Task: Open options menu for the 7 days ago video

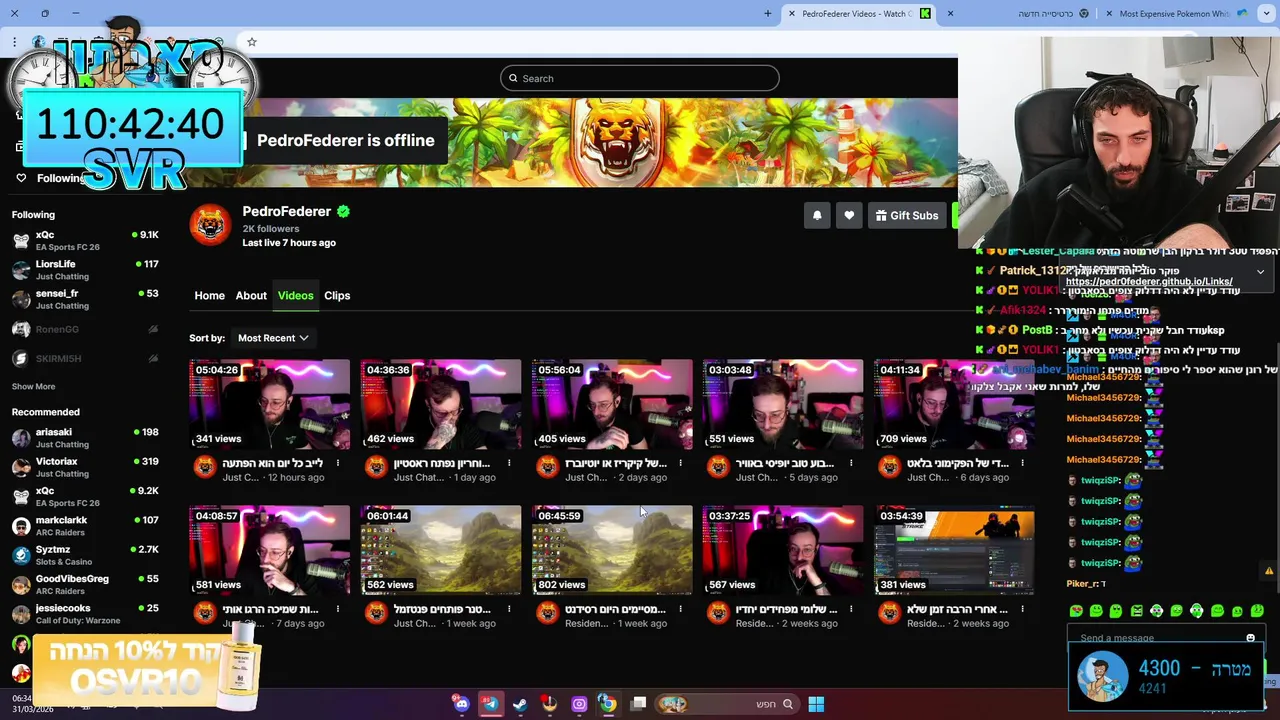Action: pyautogui.click(x=338, y=609)
